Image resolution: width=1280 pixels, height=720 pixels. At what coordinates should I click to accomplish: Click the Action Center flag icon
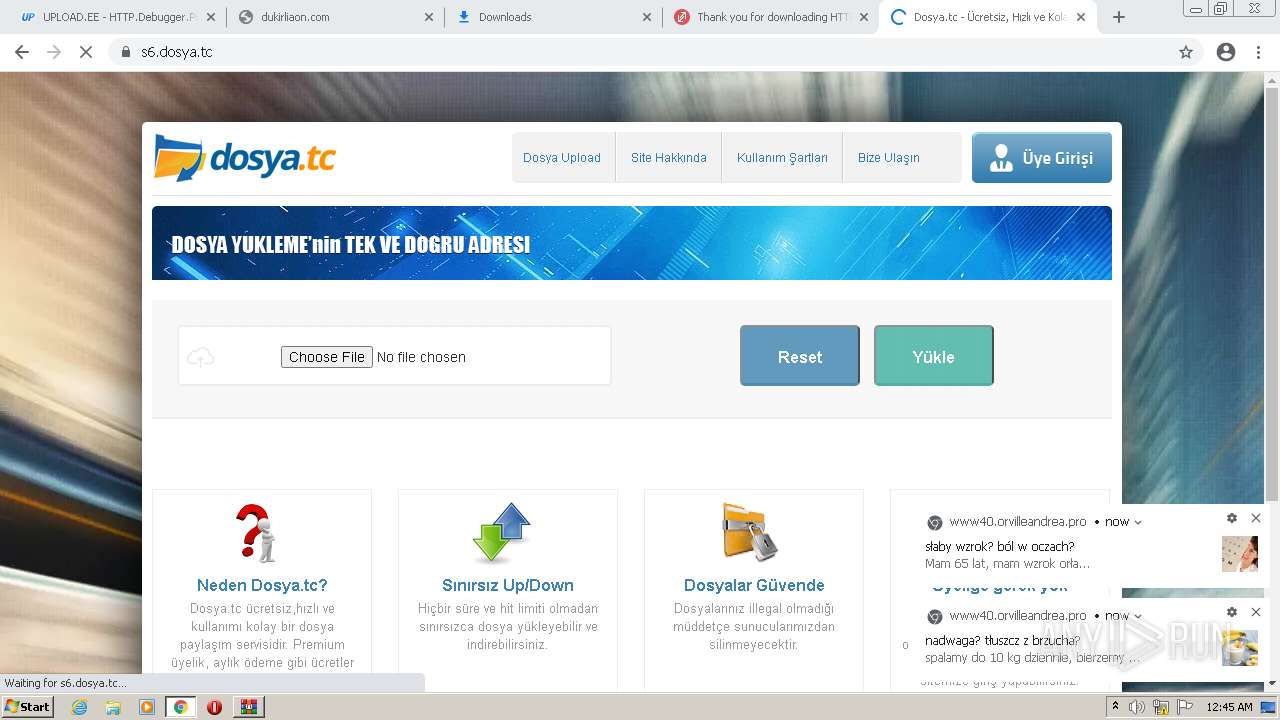click(x=1184, y=707)
